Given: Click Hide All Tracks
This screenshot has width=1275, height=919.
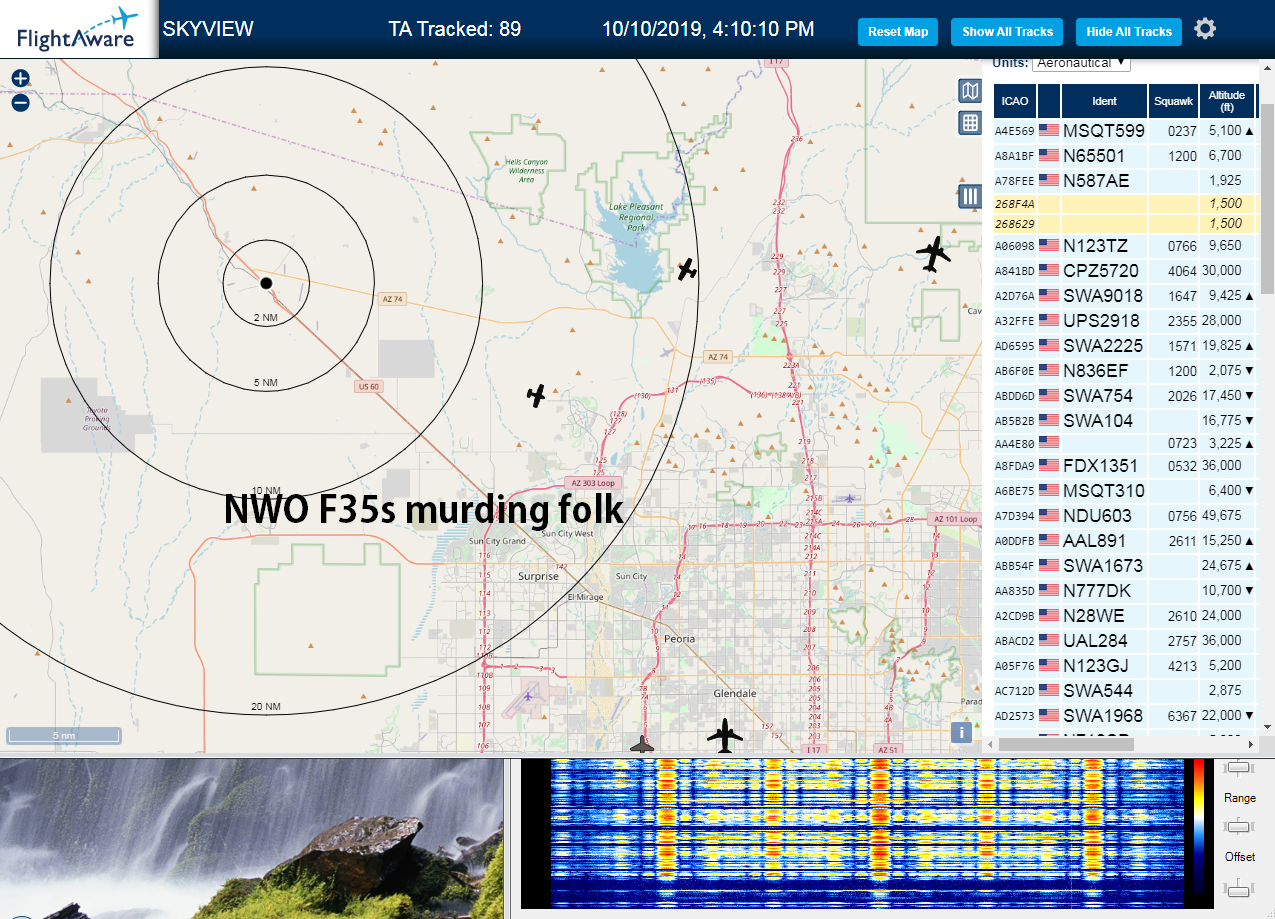Looking at the screenshot, I should click(x=1129, y=32).
